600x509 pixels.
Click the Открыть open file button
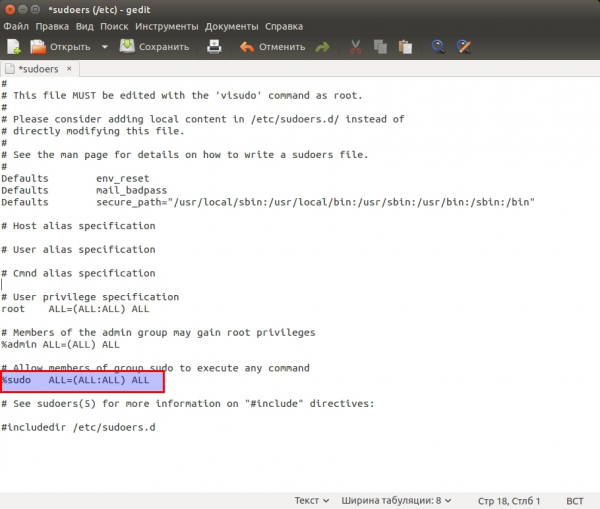pyautogui.click(x=60, y=46)
